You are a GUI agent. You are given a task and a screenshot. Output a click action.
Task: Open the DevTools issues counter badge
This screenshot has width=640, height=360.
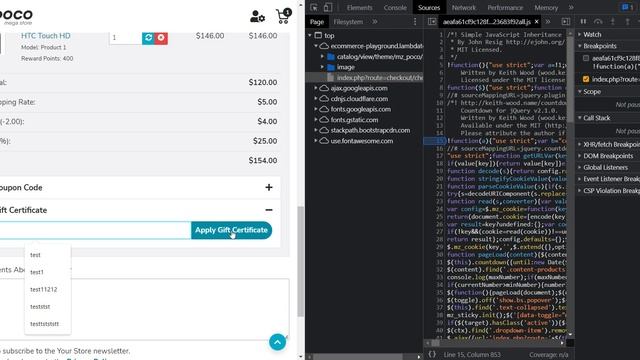click(627, 7)
